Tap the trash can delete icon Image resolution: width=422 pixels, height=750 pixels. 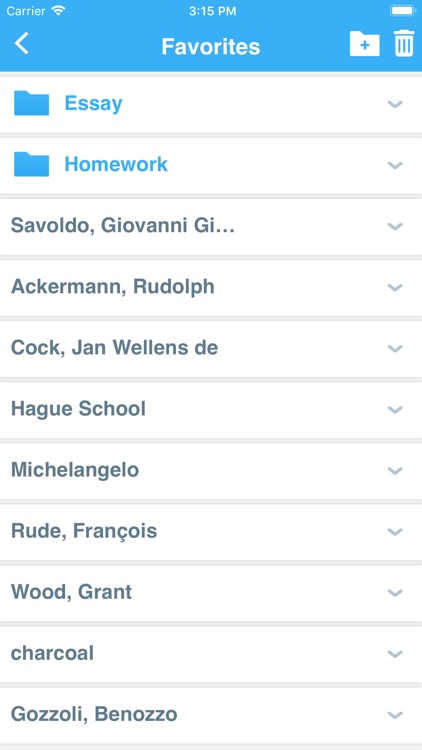pyautogui.click(x=404, y=44)
